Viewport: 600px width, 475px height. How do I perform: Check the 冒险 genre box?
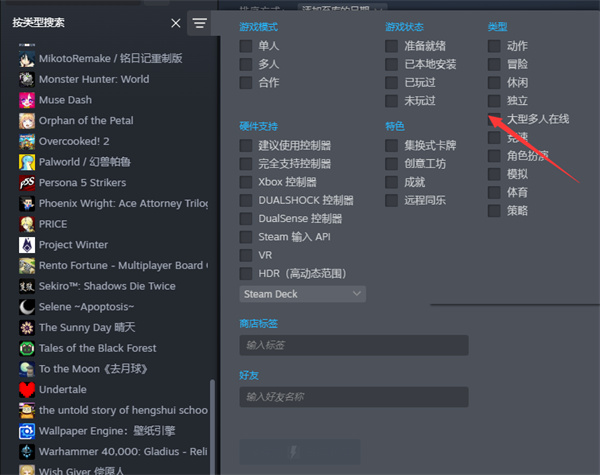click(494, 64)
